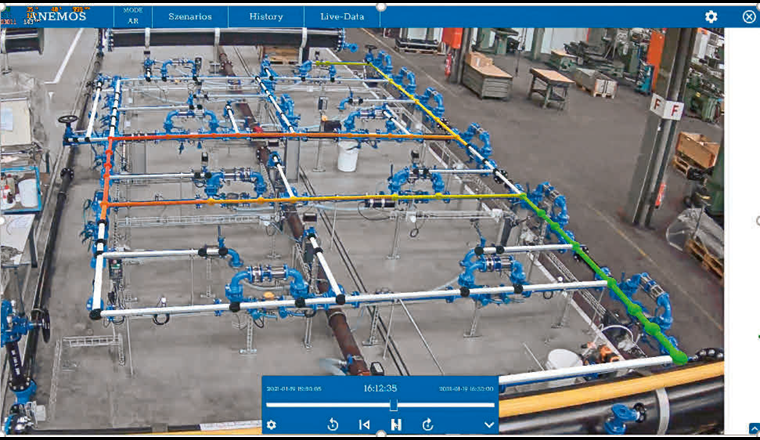Screen dimensions: 760x440
Task: Select the end timestamp on the timeline
Action: tap(468, 388)
